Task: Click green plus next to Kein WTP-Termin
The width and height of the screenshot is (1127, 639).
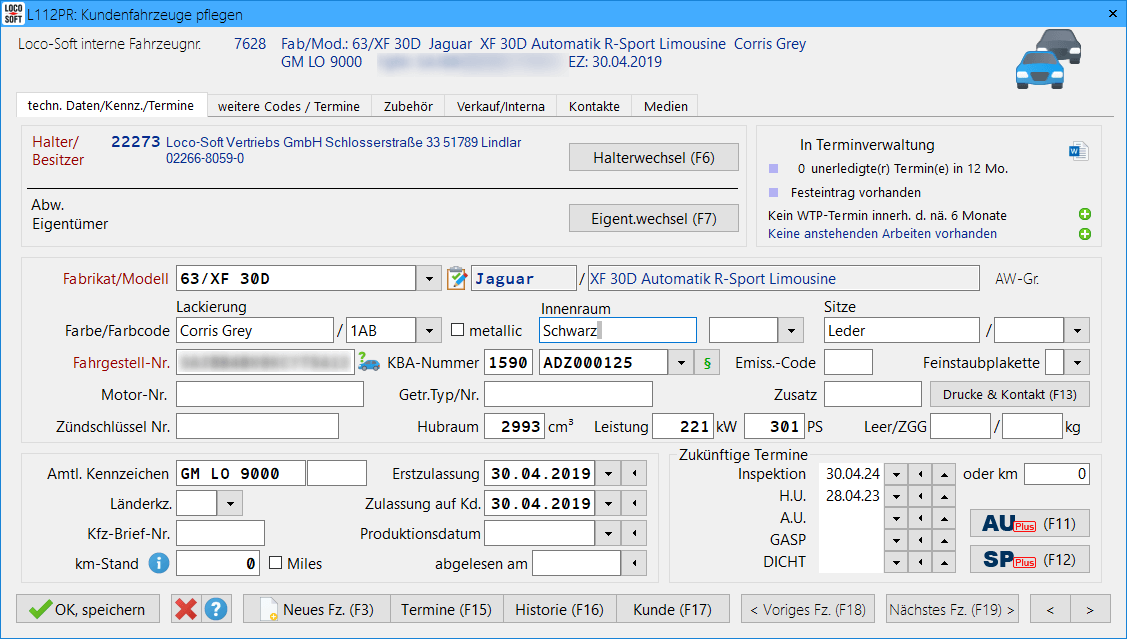Action: (x=1084, y=215)
